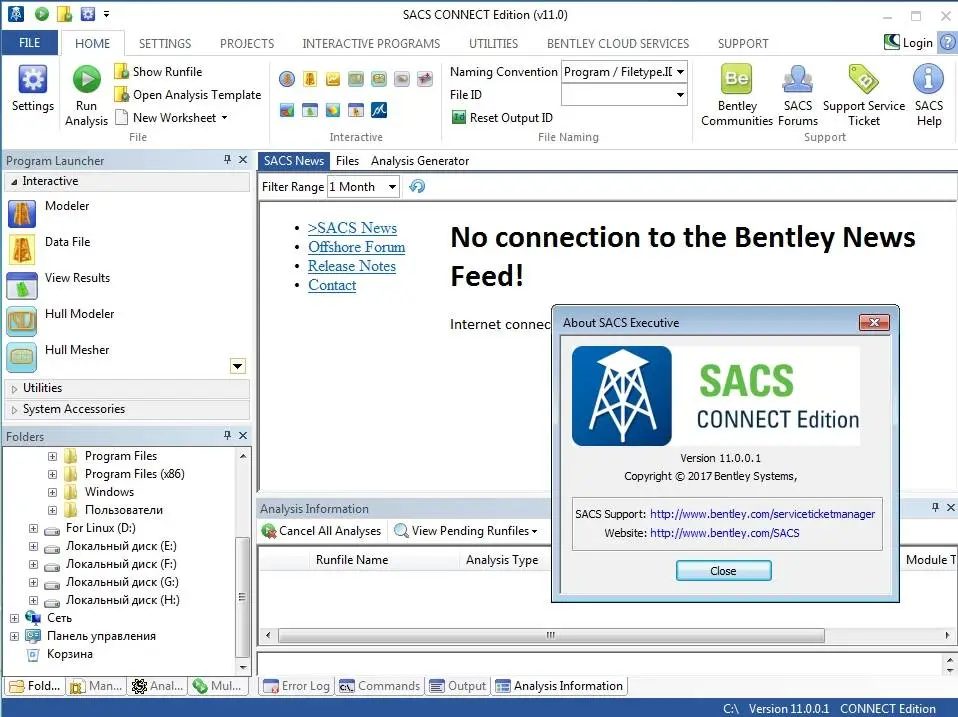The height and width of the screenshot is (717, 958).
Task: Open BENTLEY CLOUD SERVICES ribbon tab
Action: [x=618, y=43]
